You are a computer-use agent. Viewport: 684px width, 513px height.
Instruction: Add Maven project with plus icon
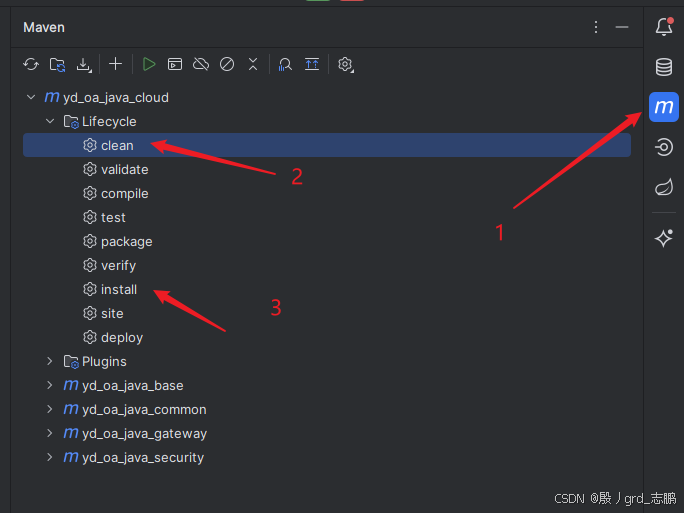116,64
